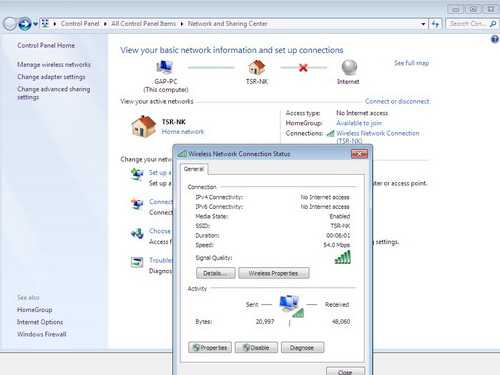The width and height of the screenshot is (500, 375).
Task: Open HomeGroup under See also
Action: click(35, 310)
